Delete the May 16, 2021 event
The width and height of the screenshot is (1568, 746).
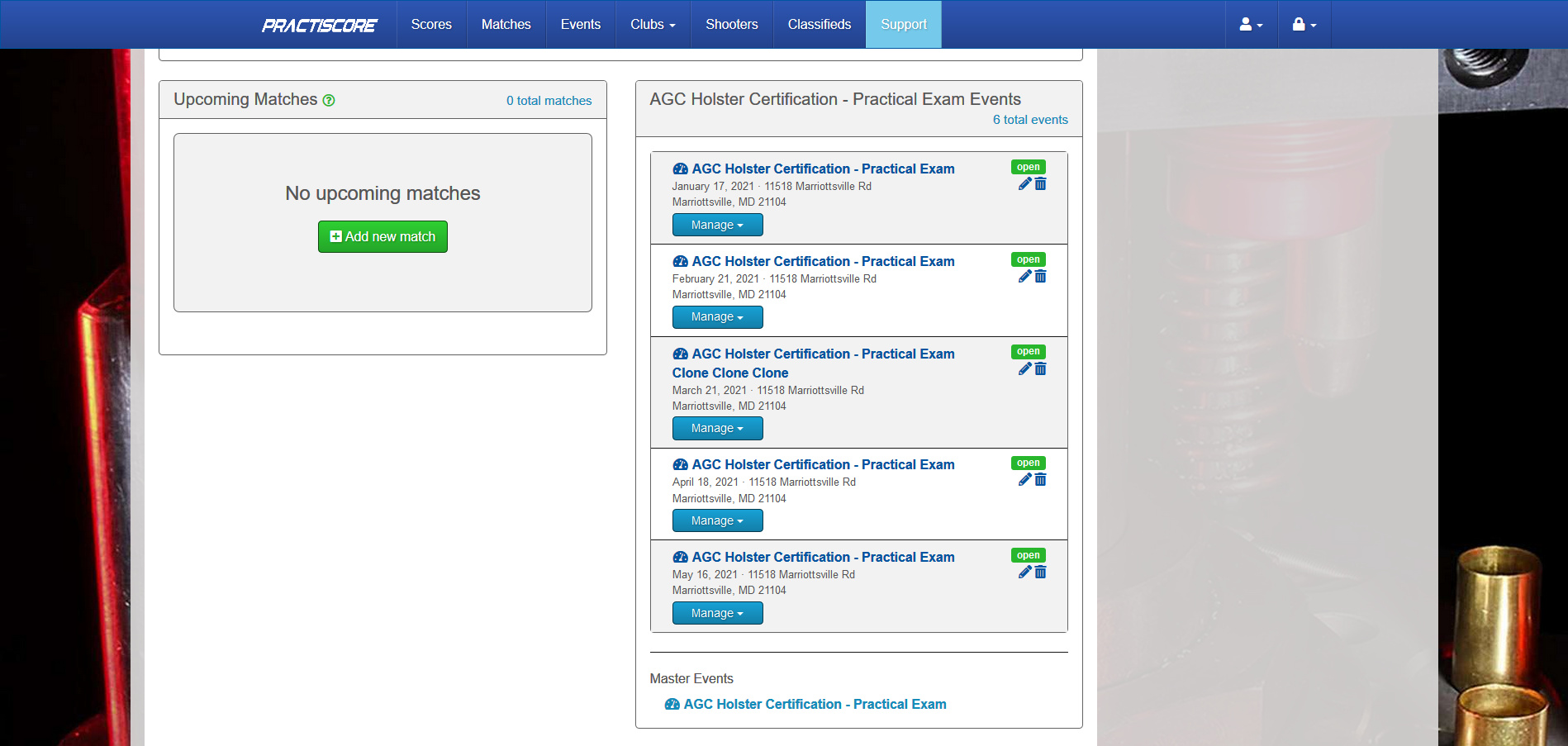click(1041, 573)
